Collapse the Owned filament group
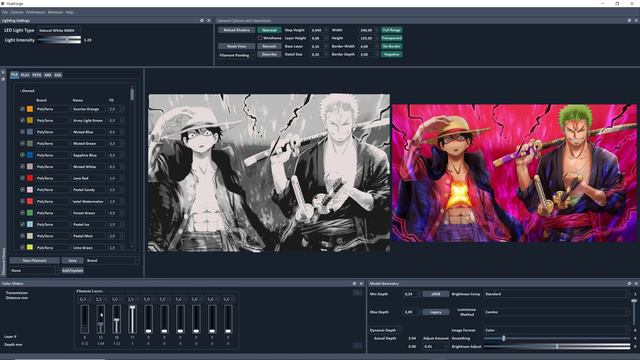The height and width of the screenshot is (360, 640). [27, 91]
